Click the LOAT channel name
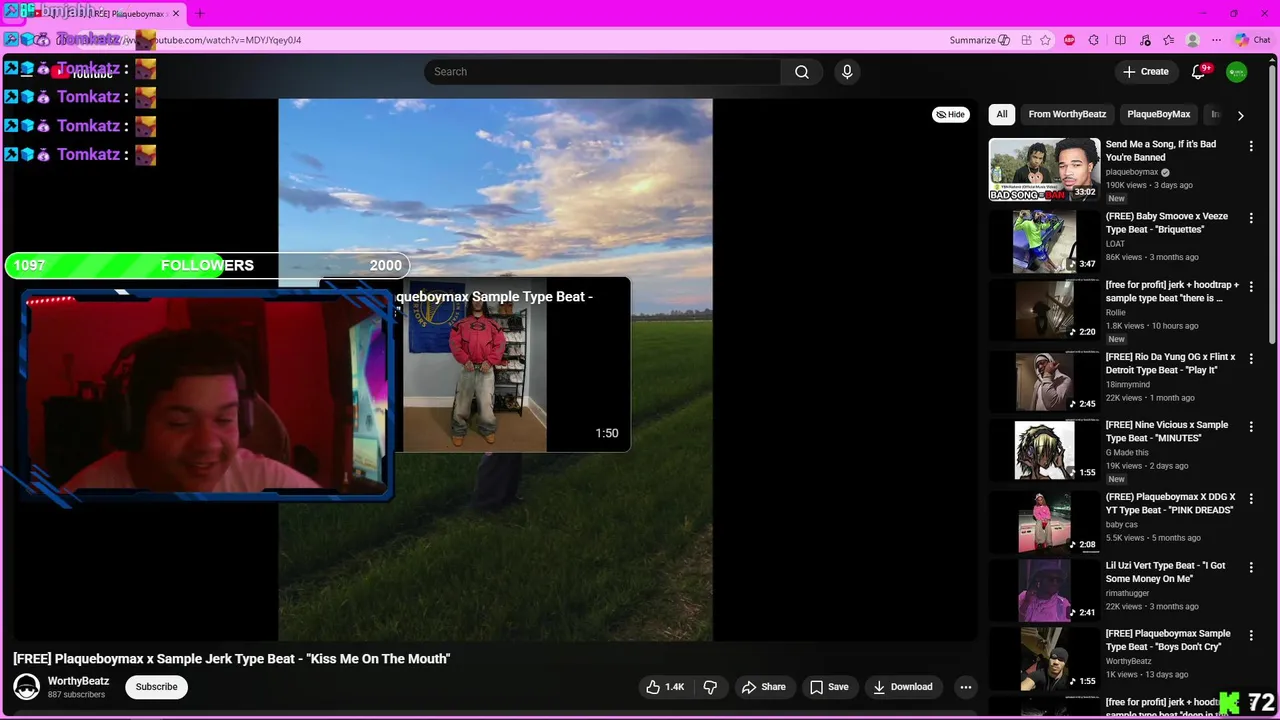 tap(1115, 244)
